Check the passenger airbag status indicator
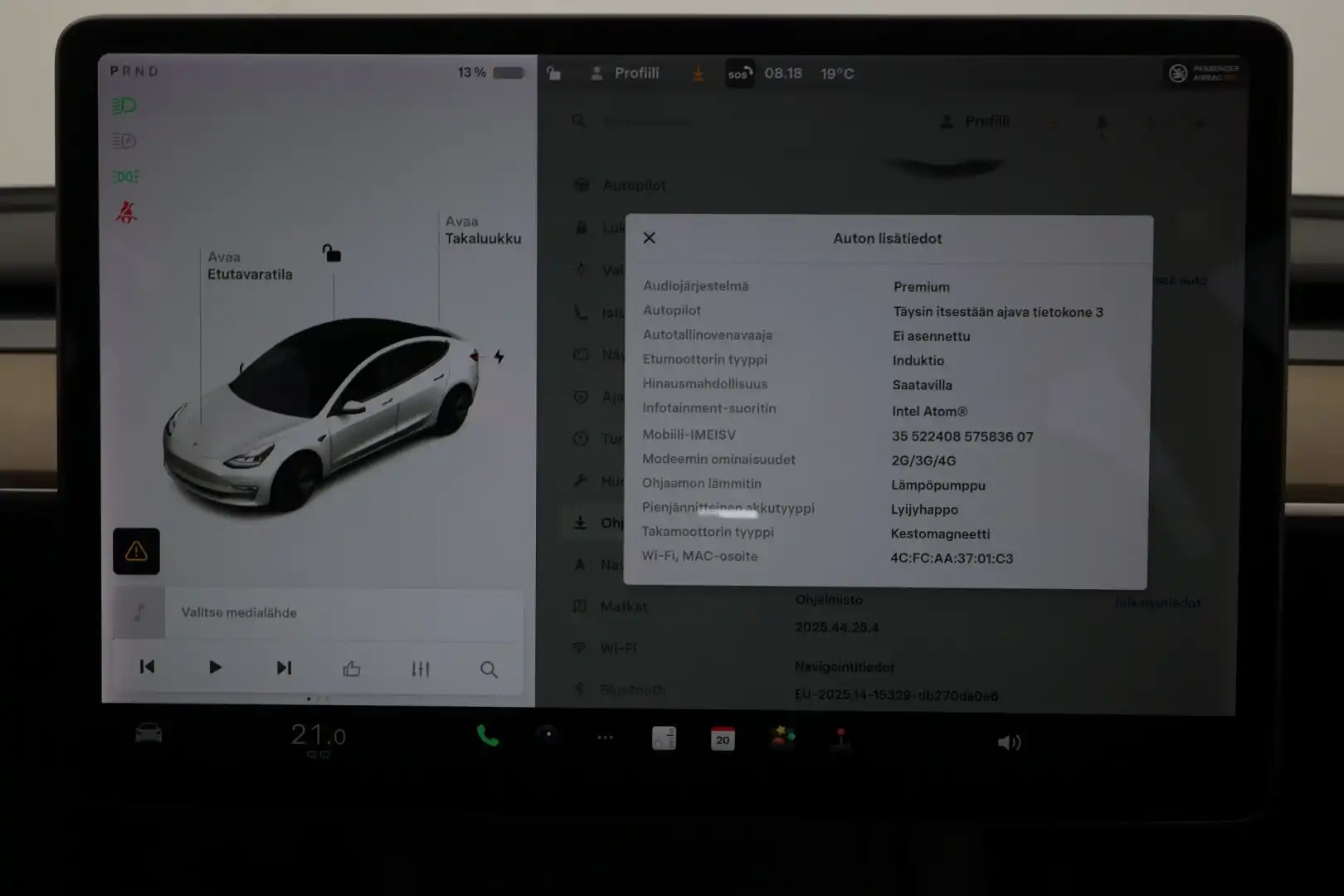Viewport: 1344px width, 896px height. 1200,72
